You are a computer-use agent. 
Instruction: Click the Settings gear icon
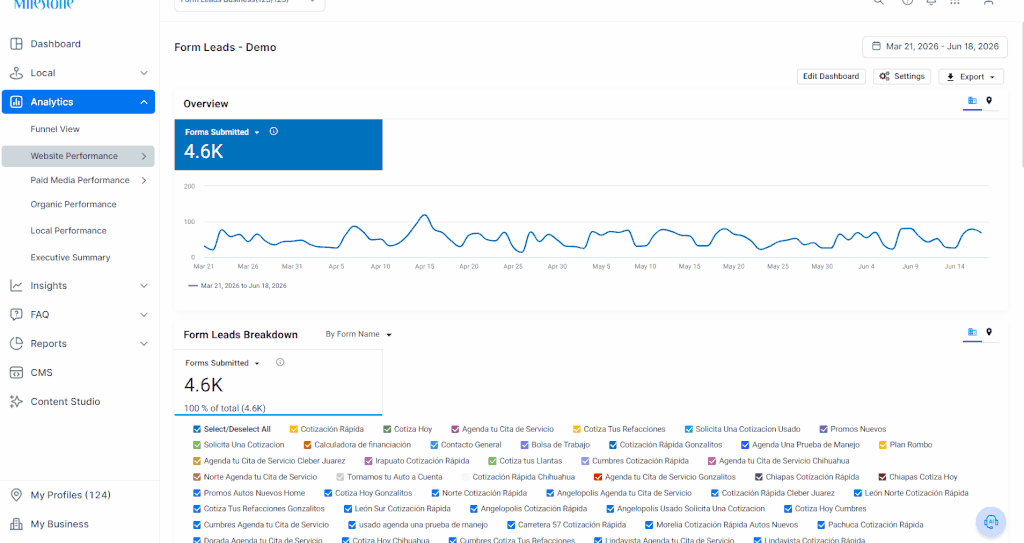884,76
